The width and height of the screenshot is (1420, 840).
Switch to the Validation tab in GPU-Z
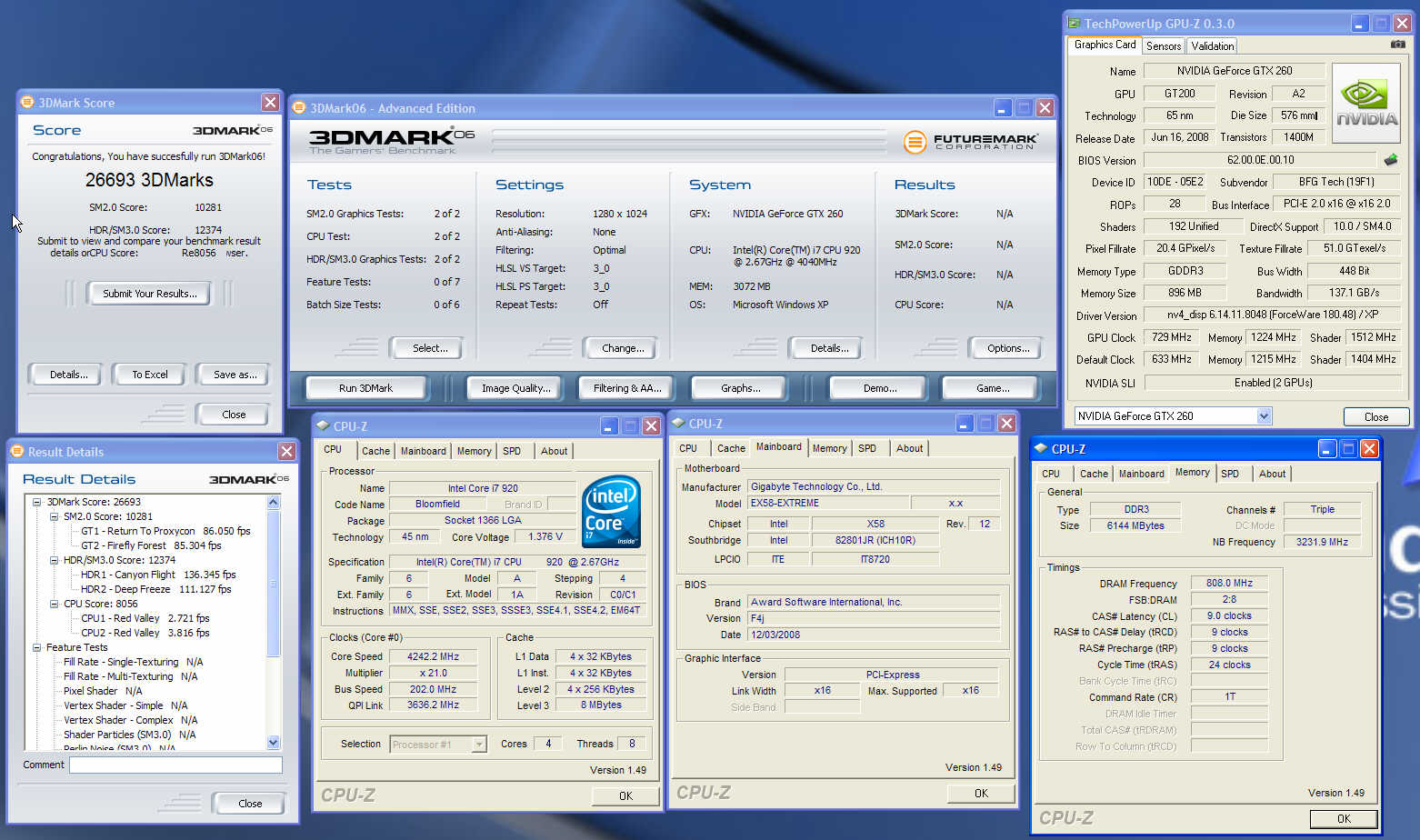1213,46
